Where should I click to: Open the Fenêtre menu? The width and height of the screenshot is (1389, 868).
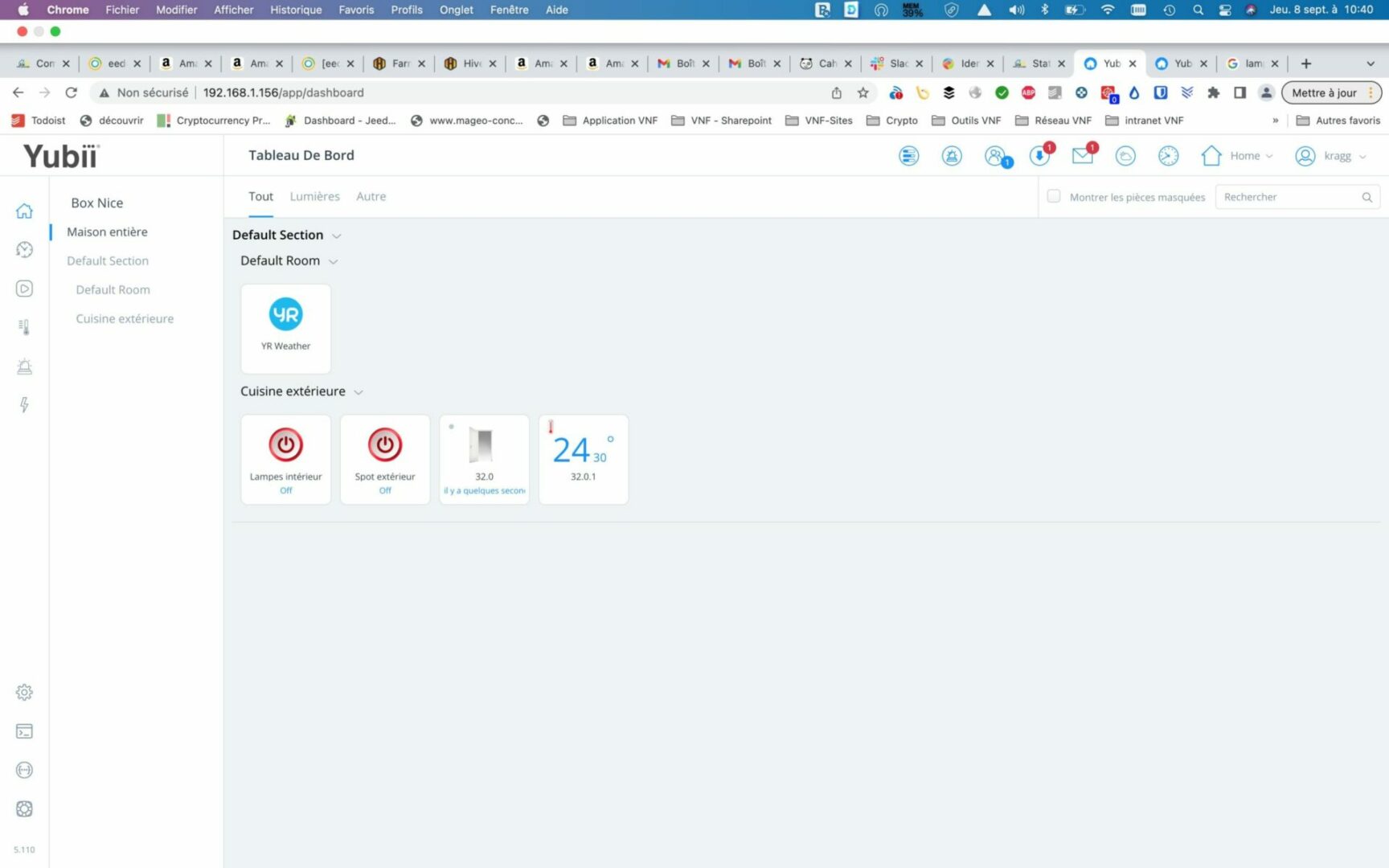coord(509,10)
